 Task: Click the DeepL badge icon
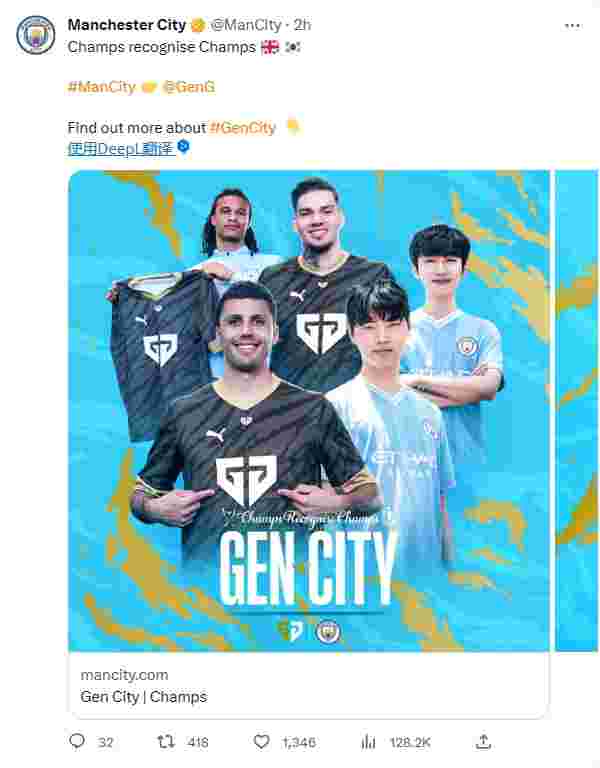pyautogui.click(x=183, y=146)
